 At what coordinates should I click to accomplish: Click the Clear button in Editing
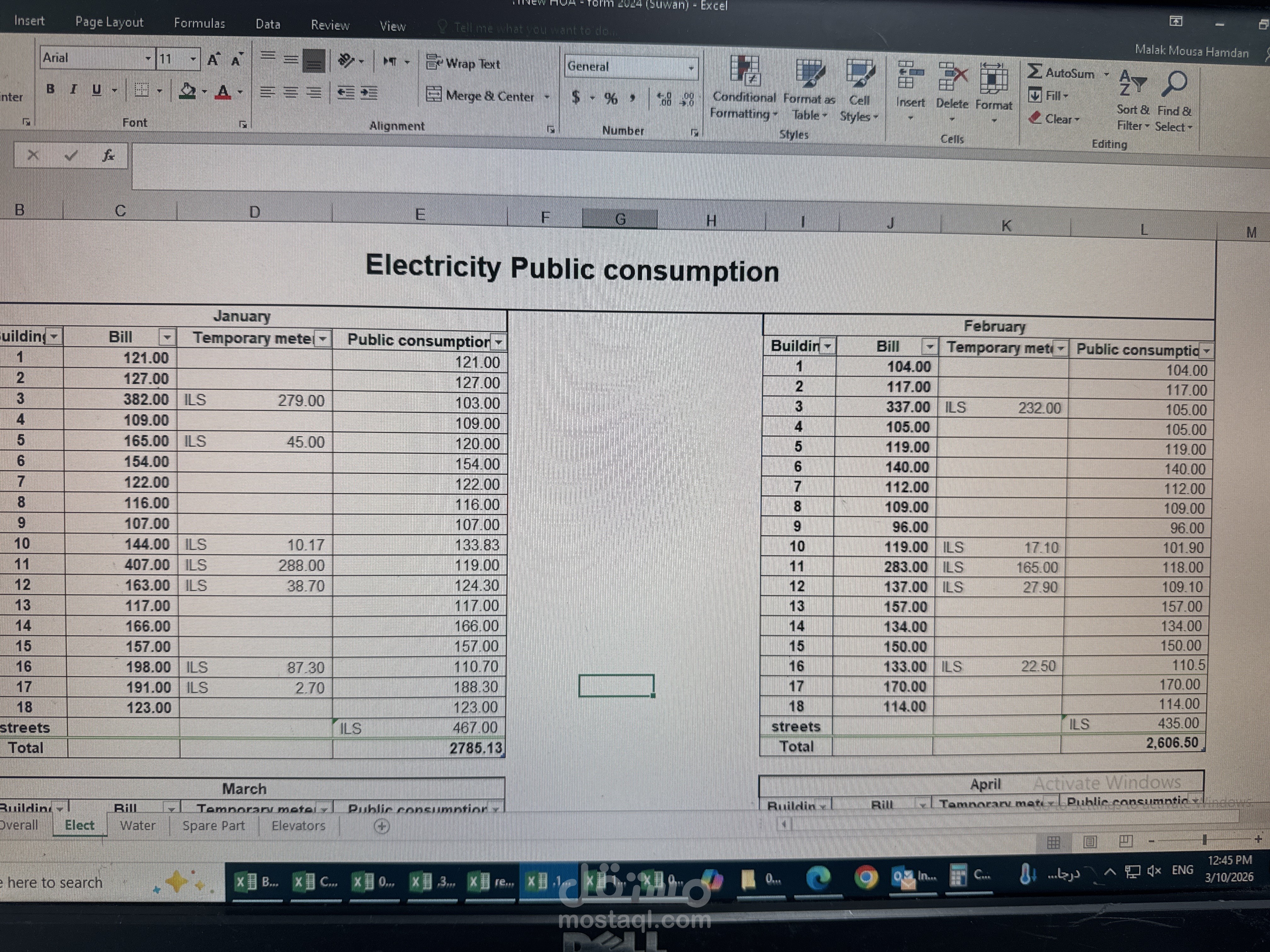click(x=1055, y=119)
